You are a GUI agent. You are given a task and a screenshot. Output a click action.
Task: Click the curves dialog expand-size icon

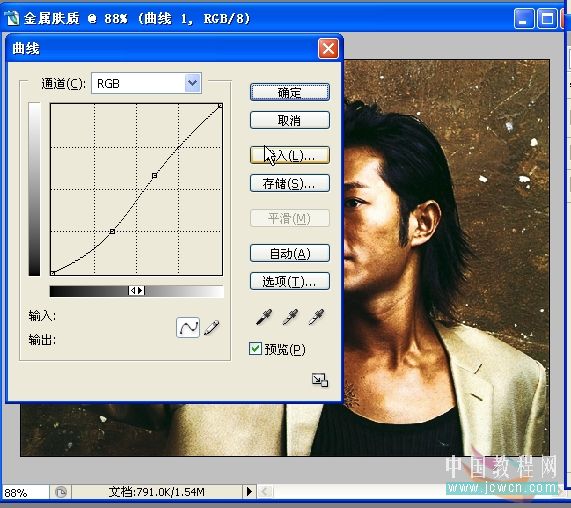pos(320,380)
